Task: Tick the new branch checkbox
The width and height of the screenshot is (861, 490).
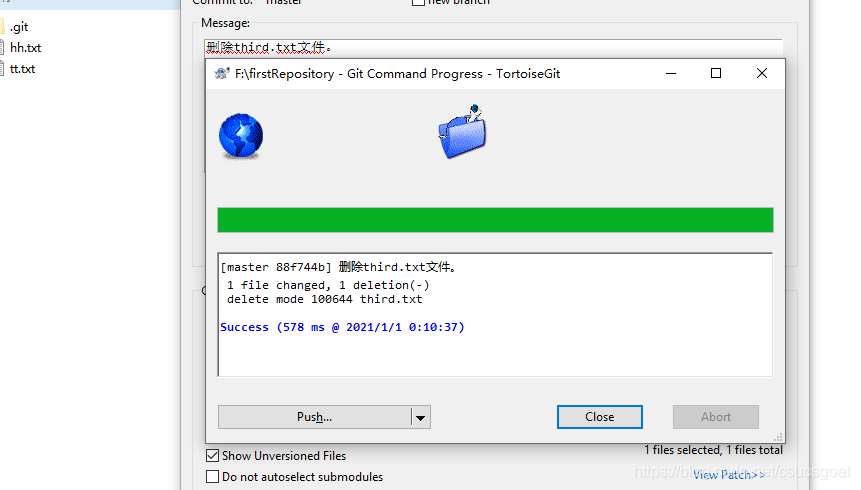Action: 418,2
